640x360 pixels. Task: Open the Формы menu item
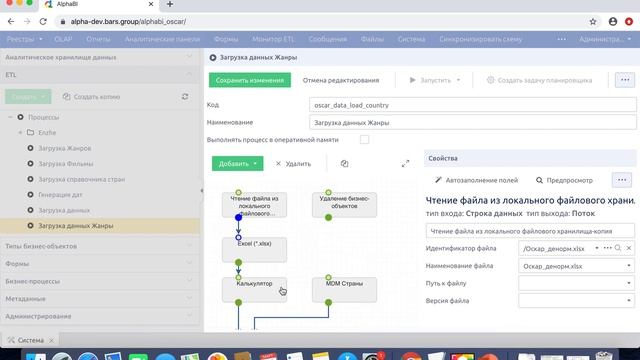pyautogui.click(x=226, y=39)
